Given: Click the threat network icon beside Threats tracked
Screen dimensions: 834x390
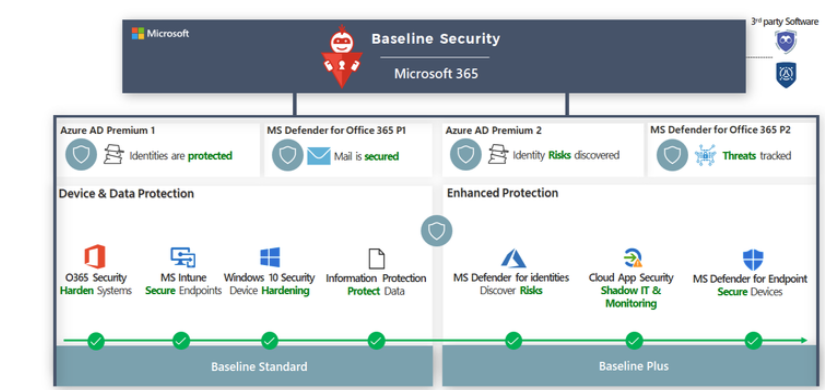Looking at the screenshot, I should tap(705, 155).
